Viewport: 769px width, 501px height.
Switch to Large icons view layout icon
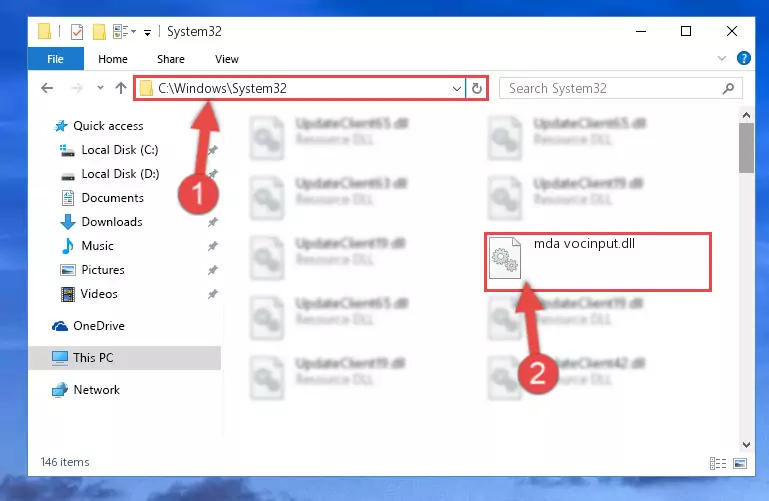click(x=740, y=463)
